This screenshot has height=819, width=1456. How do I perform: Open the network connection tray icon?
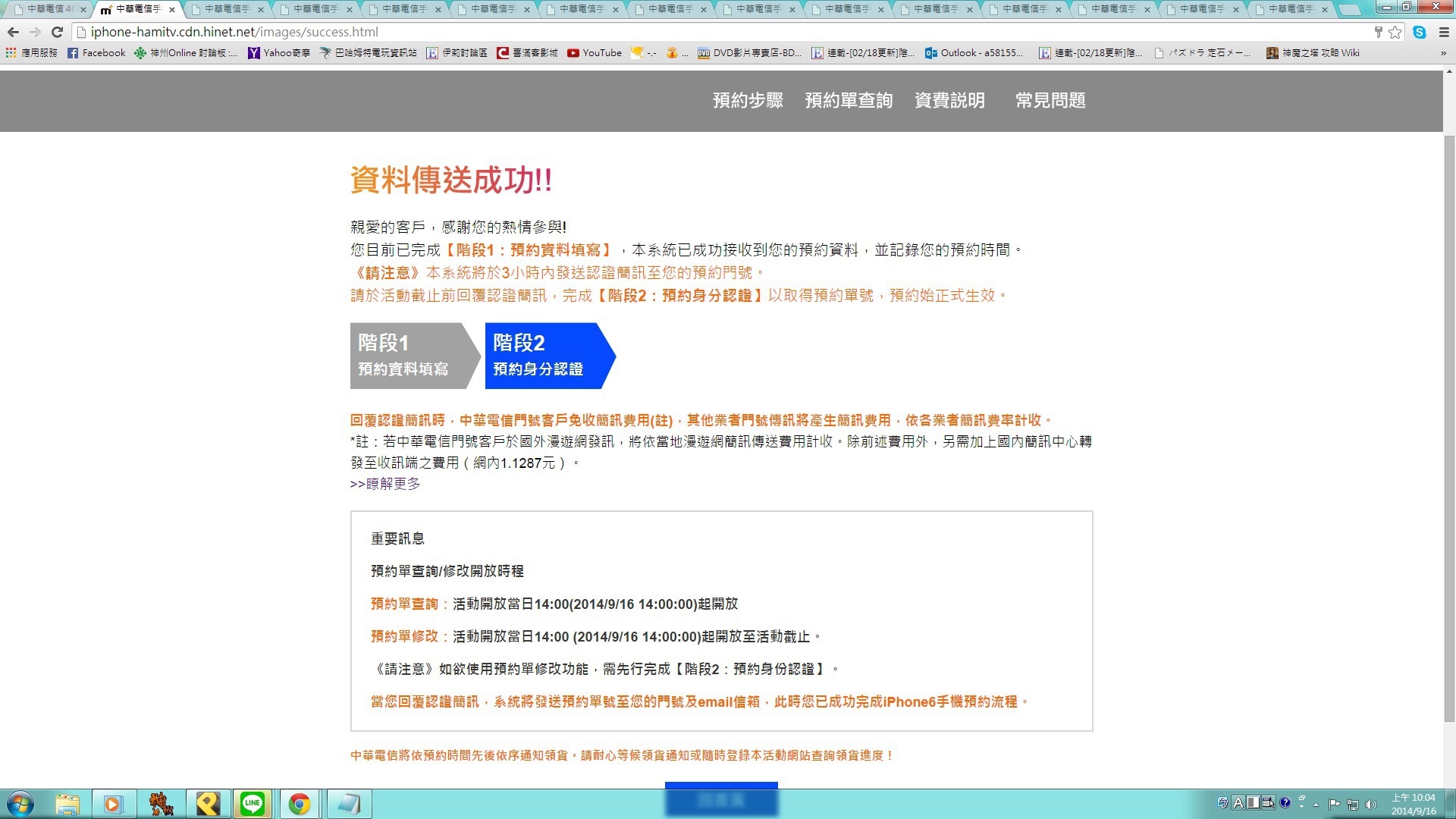1352,804
